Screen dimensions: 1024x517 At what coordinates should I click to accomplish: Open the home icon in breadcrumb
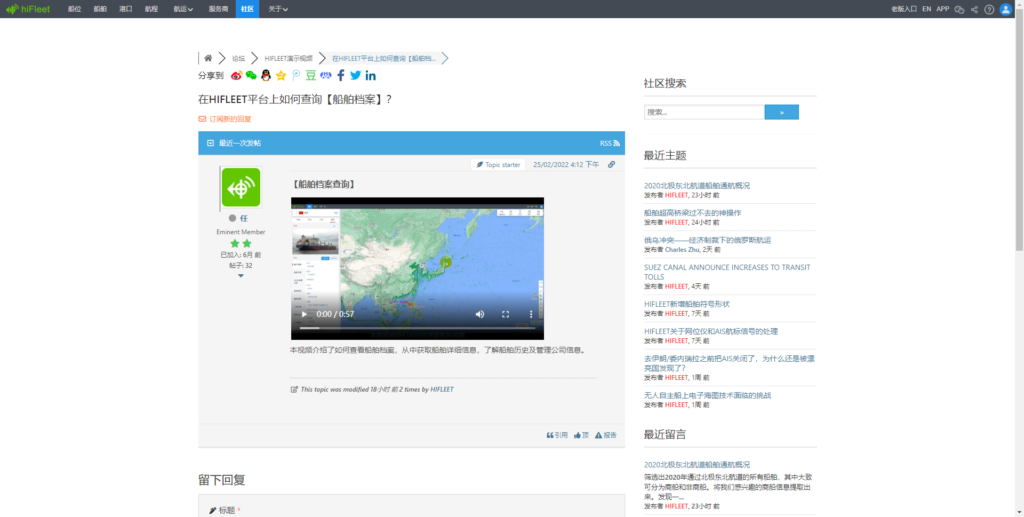click(x=208, y=58)
